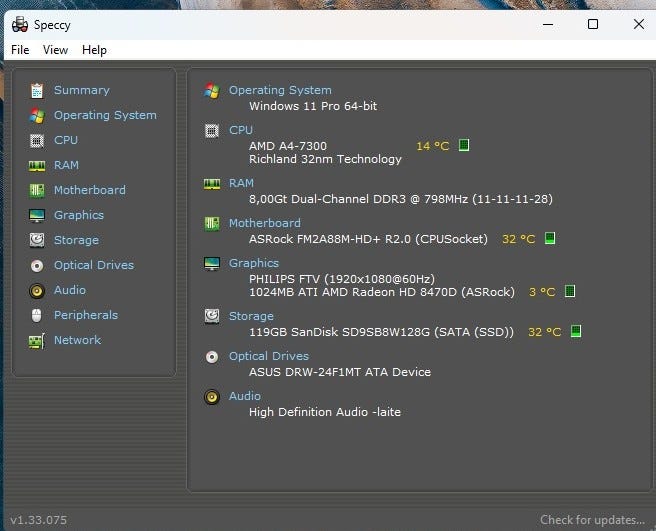
Task: Click Graphics heading link in summary
Action: coord(254,263)
